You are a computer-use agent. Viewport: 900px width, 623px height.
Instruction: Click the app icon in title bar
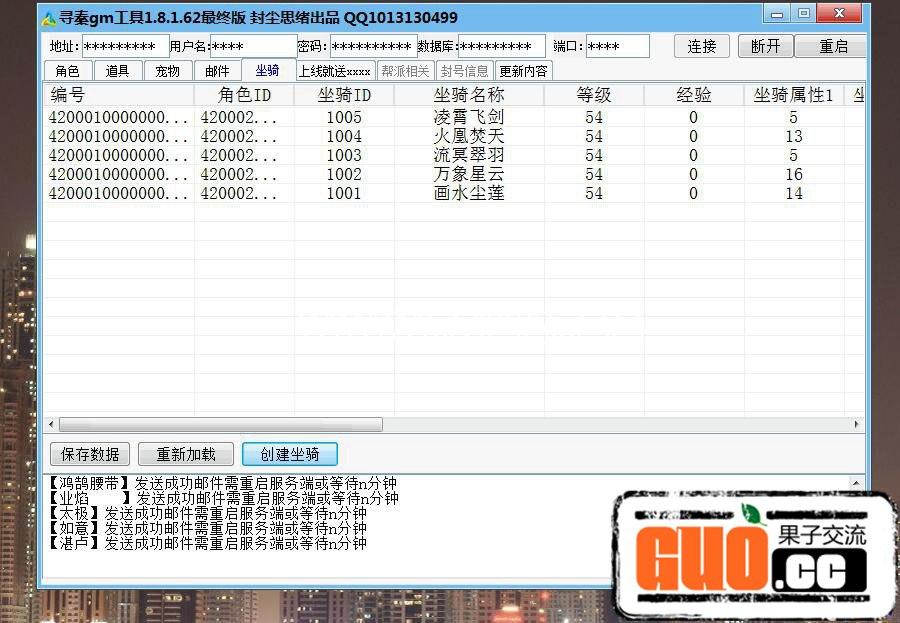[x=49, y=18]
